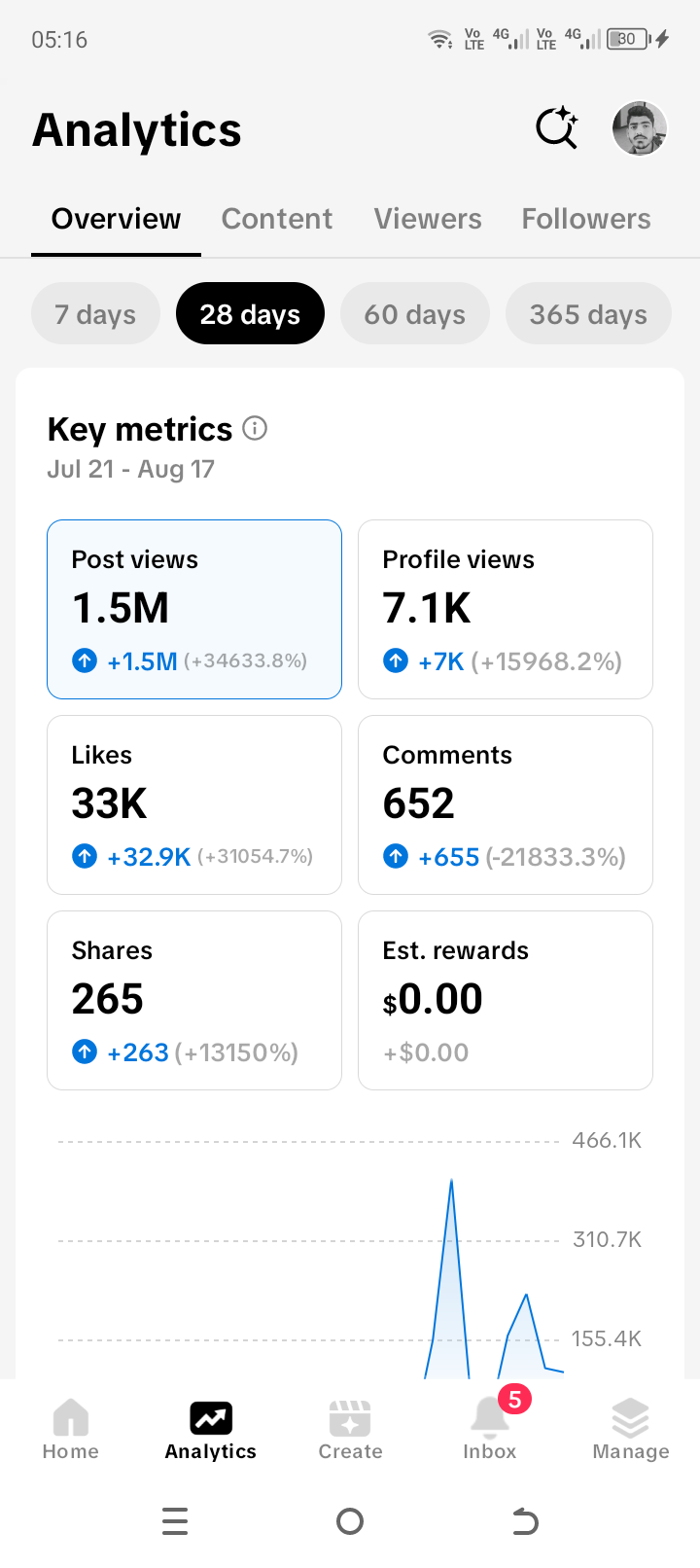Select the 365 days range chip

588,313
